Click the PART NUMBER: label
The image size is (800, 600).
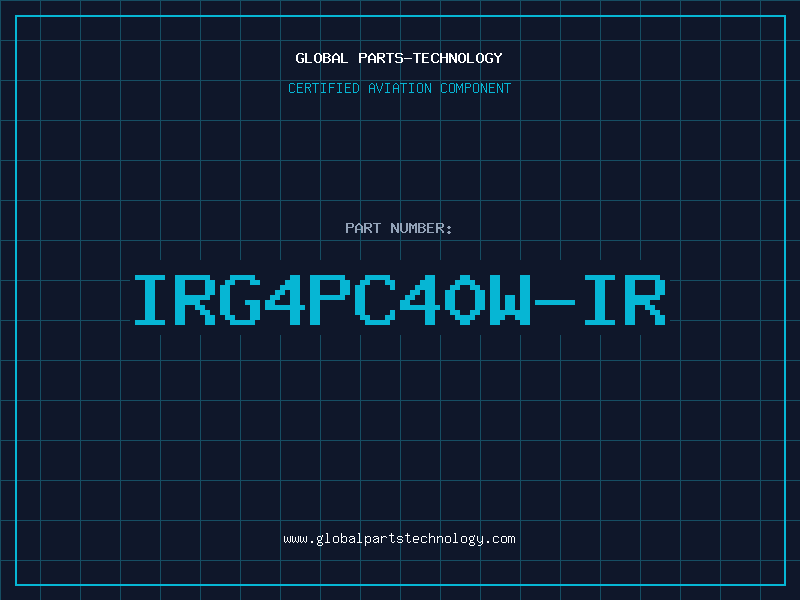(398, 228)
